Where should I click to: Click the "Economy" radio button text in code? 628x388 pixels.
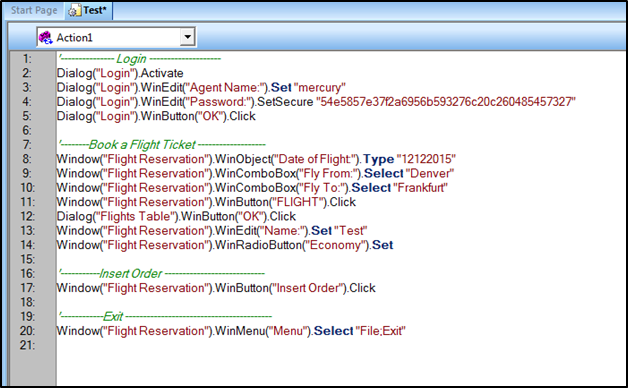335,245
